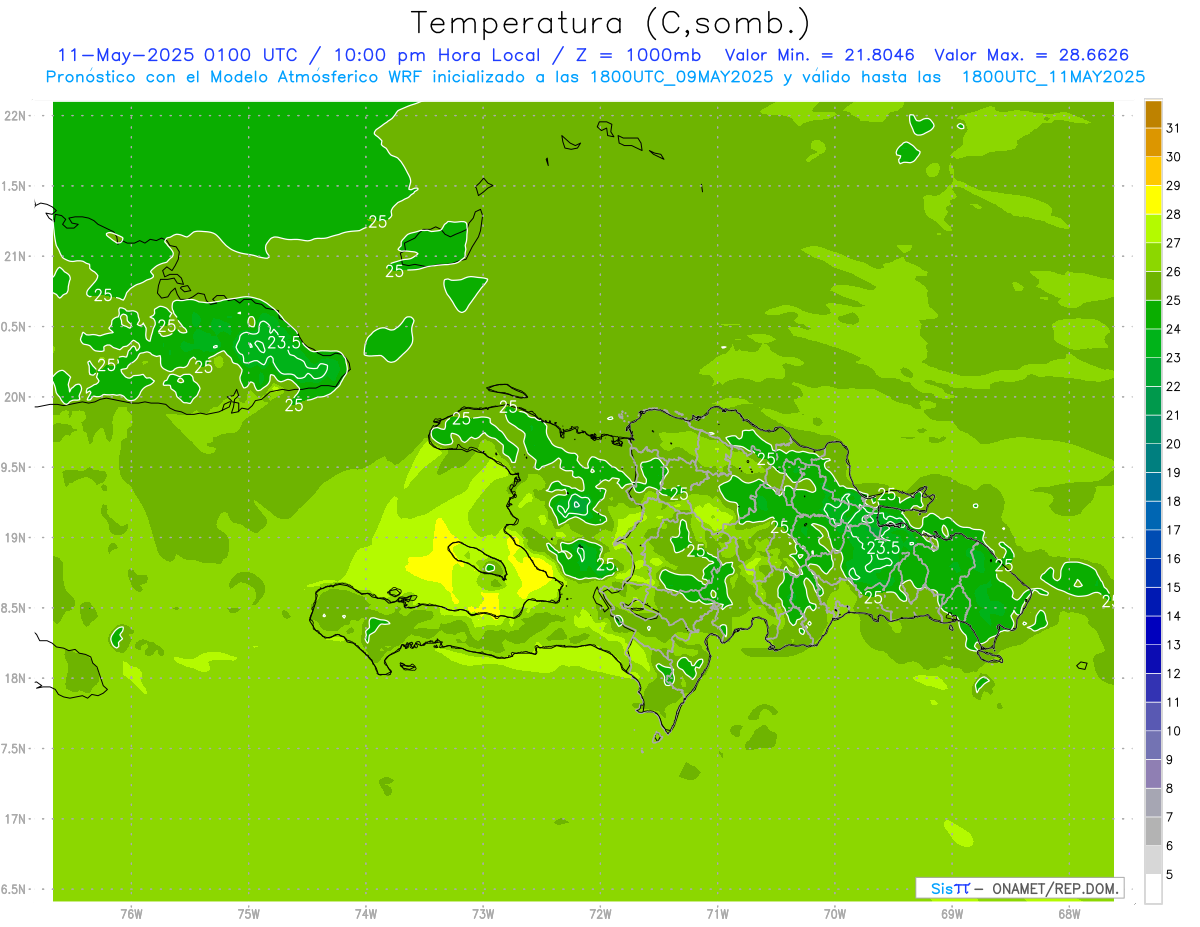Pick the legend swatch between 24 and 25
1200x927 pixels.
point(1153,315)
